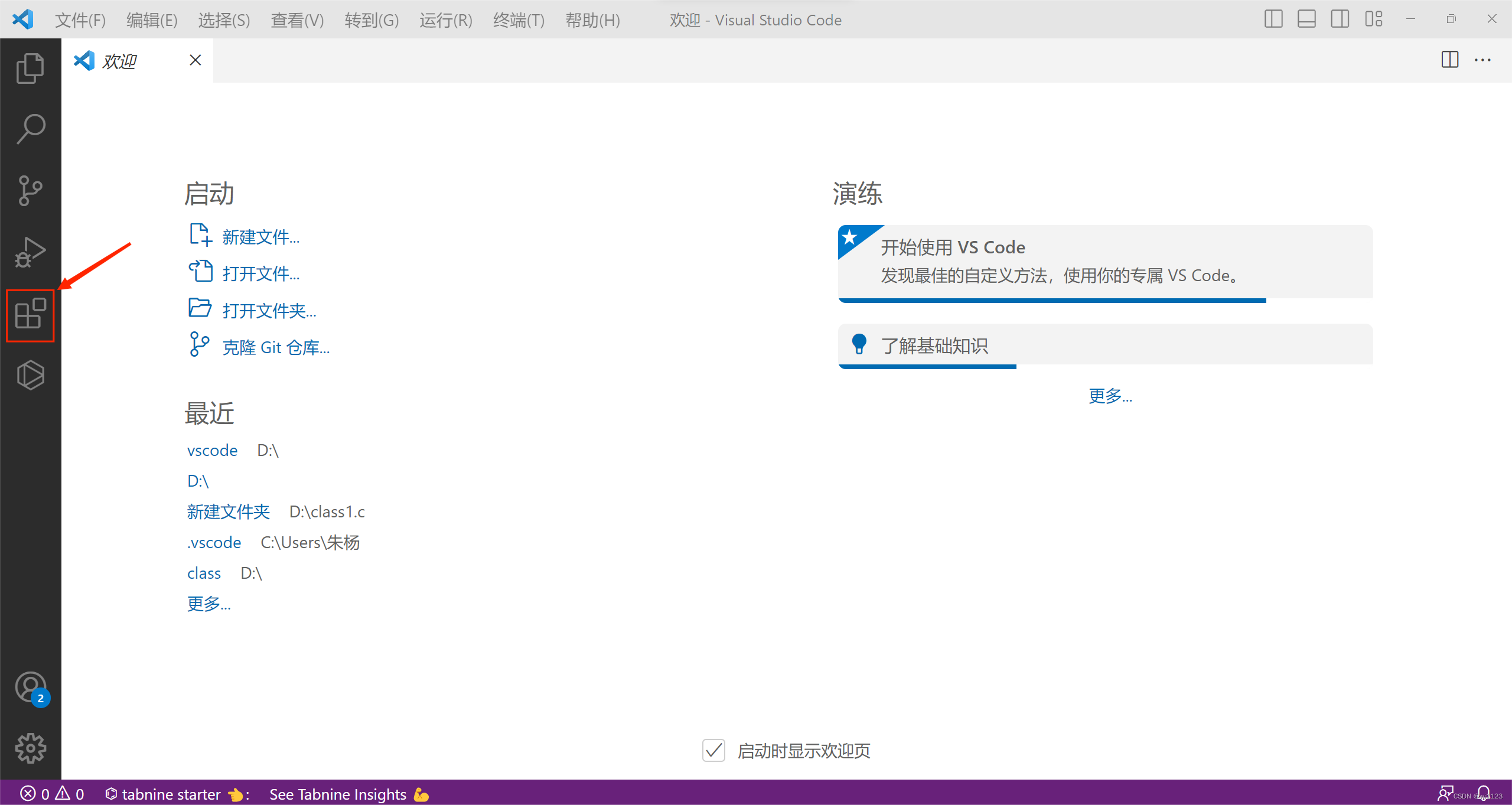Click the Accounts icon with badge
The height and width of the screenshot is (805, 1512).
click(30, 687)
